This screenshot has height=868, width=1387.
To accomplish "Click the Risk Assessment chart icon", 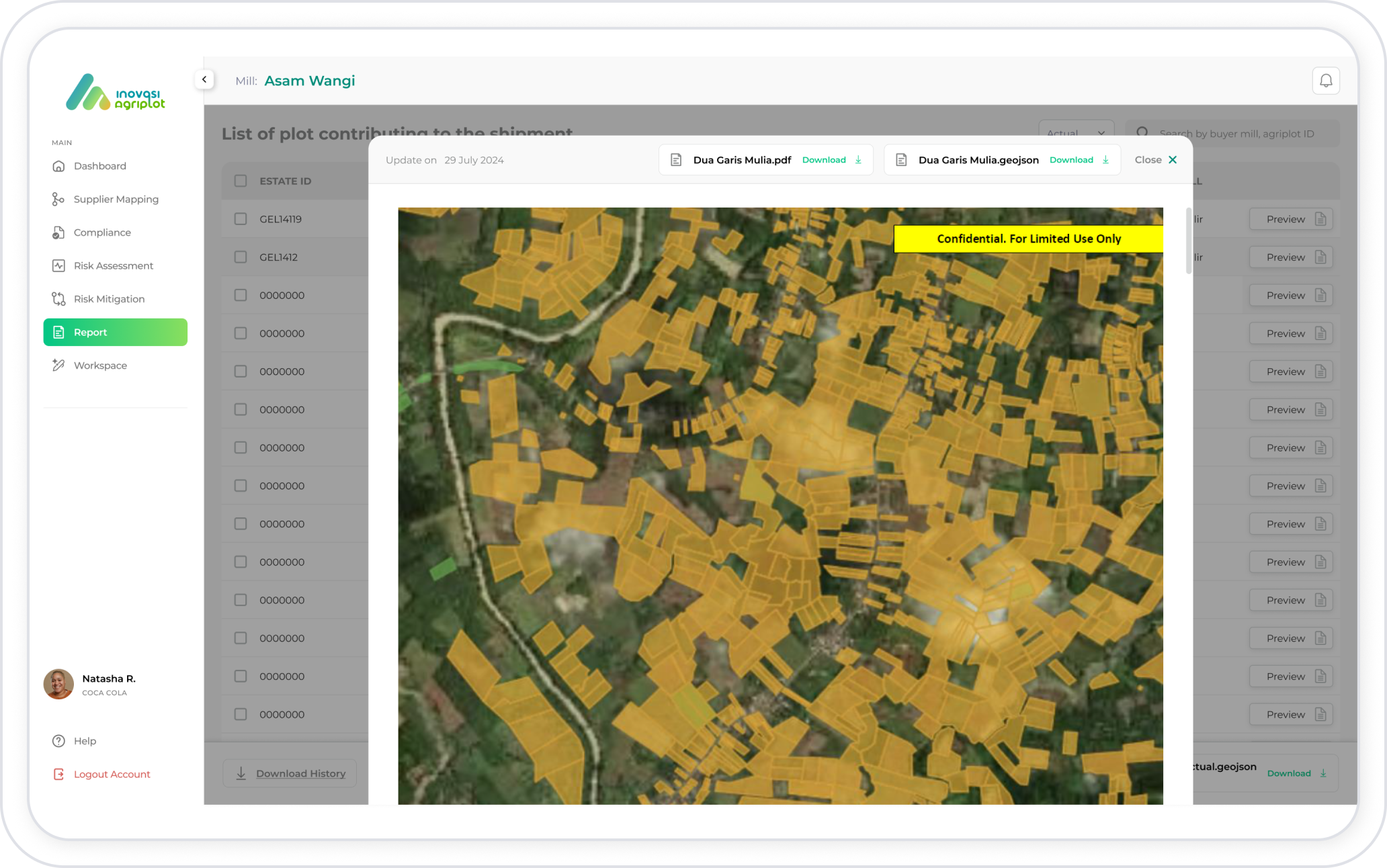I will pos(58,265).
